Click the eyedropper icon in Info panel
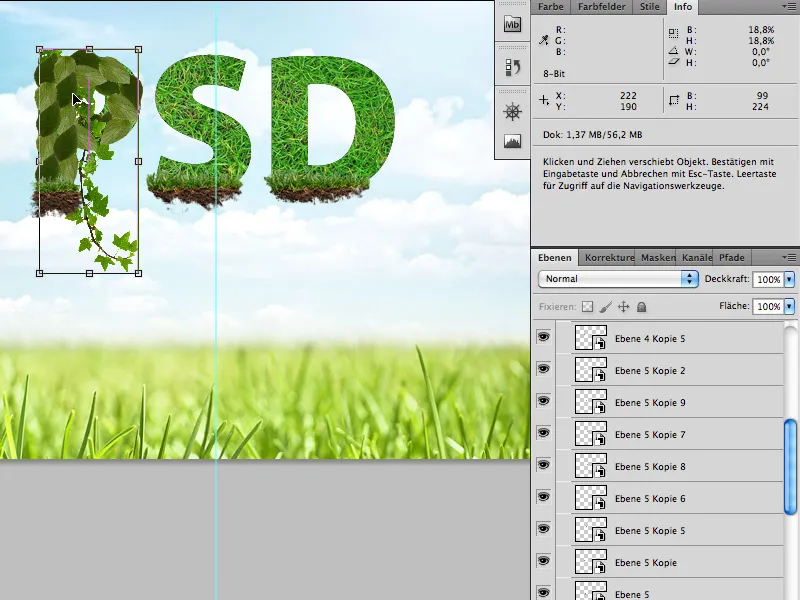Image resolution: width=800 pixels, height=600 pixels. click(x=544, y=40)
